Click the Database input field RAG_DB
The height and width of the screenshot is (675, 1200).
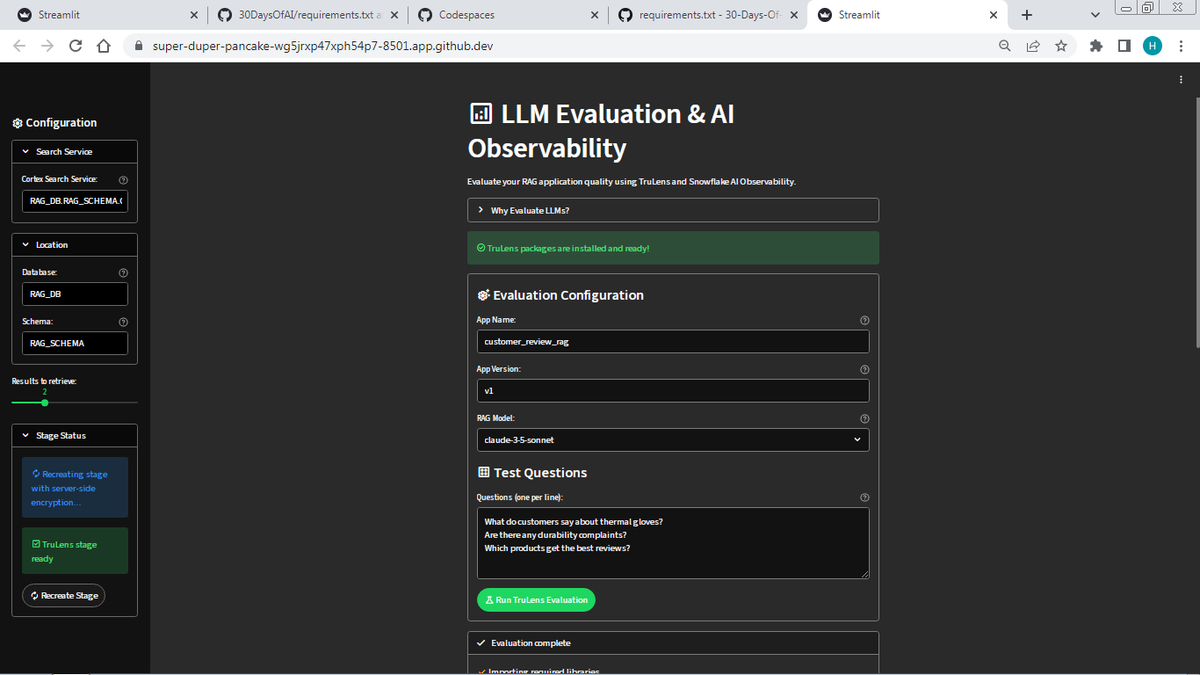point(75,294)
